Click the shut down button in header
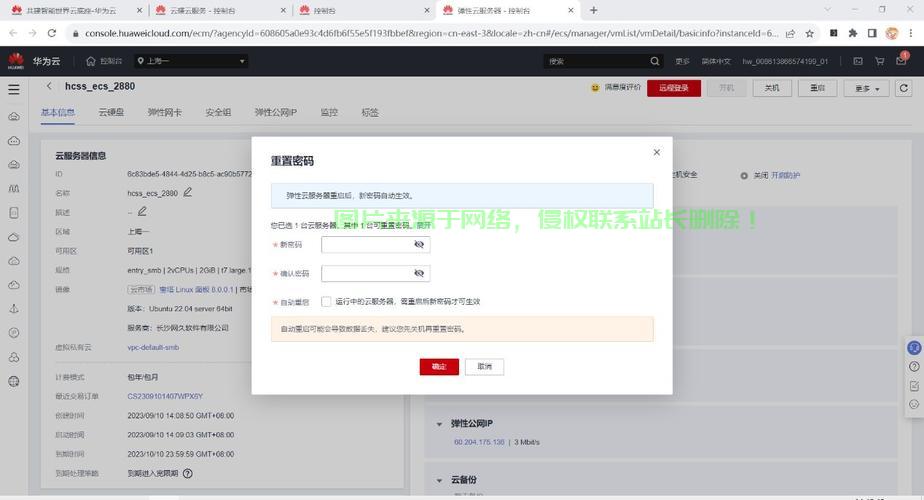The height and width of the screenshot is (500, 924). point(771,88)
